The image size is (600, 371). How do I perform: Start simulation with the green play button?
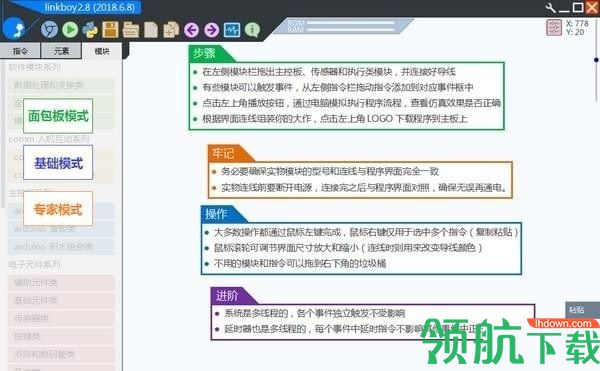tap(70, 29)
